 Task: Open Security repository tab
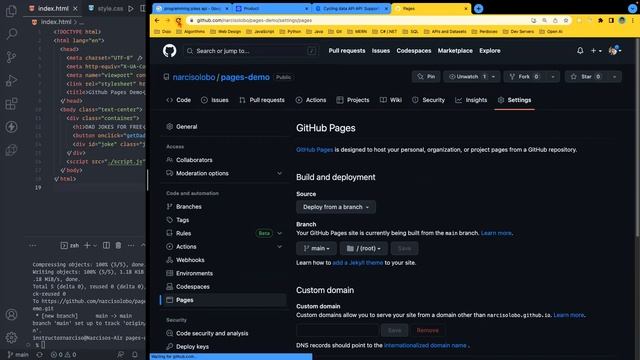pyautogui.click(x=428, y=100)
